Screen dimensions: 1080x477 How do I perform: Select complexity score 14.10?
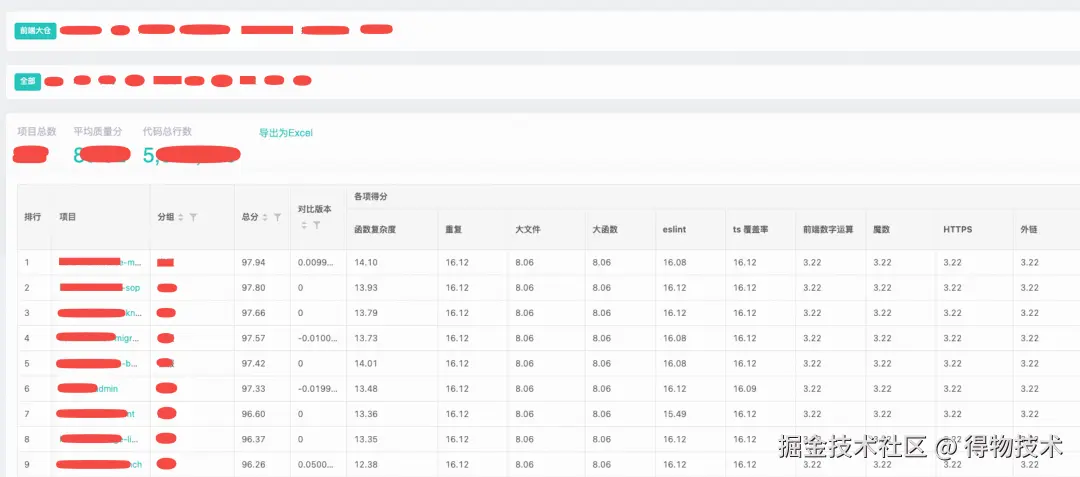pyautogui.click(x=366, y=262)
